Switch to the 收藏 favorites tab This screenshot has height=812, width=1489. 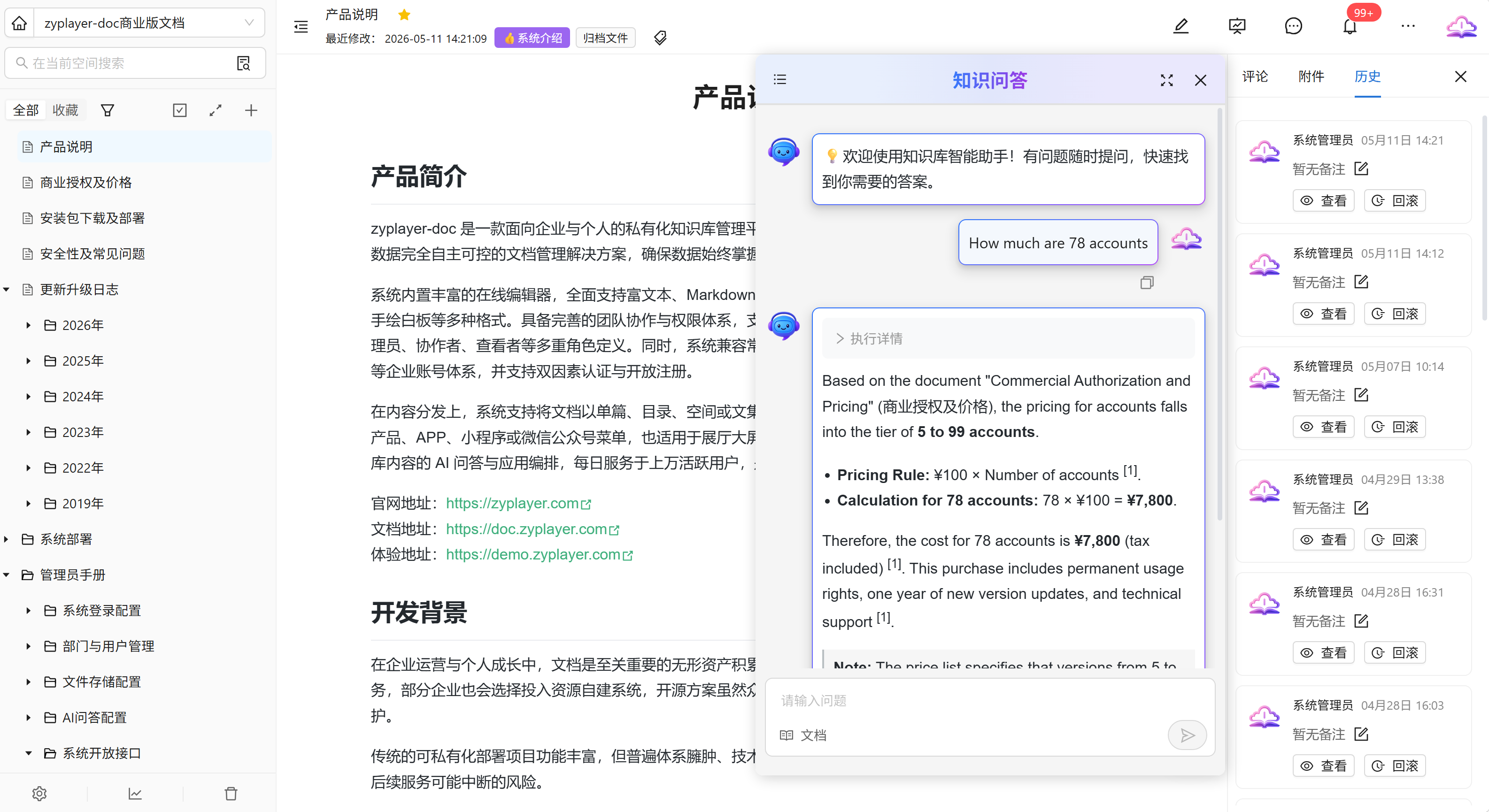(65, 110)
